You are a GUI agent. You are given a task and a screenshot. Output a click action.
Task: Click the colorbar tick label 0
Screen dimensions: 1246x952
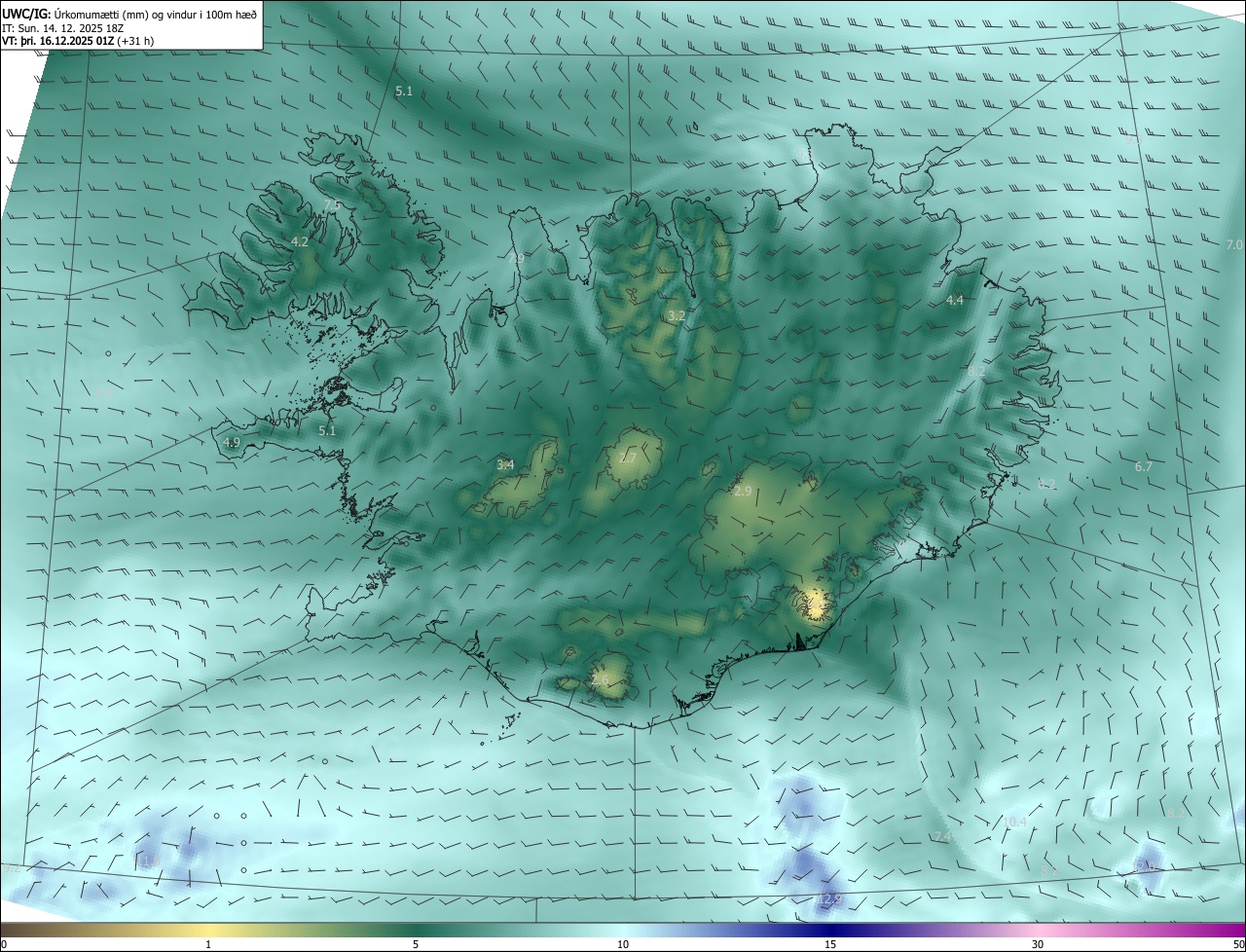pyautogui.click(x=4, y=944)
